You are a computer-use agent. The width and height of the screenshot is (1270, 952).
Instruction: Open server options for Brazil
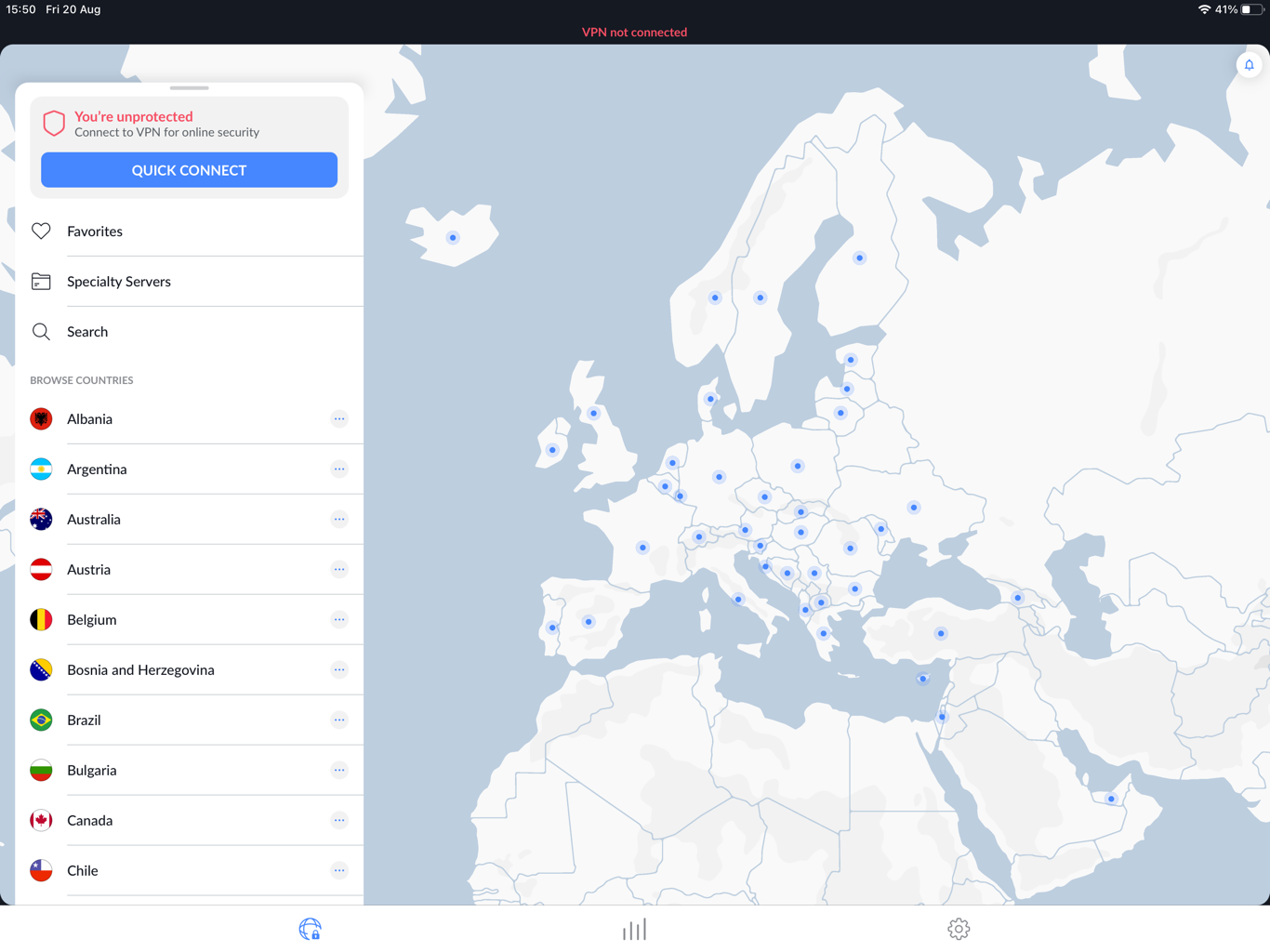tap(339, 720)
